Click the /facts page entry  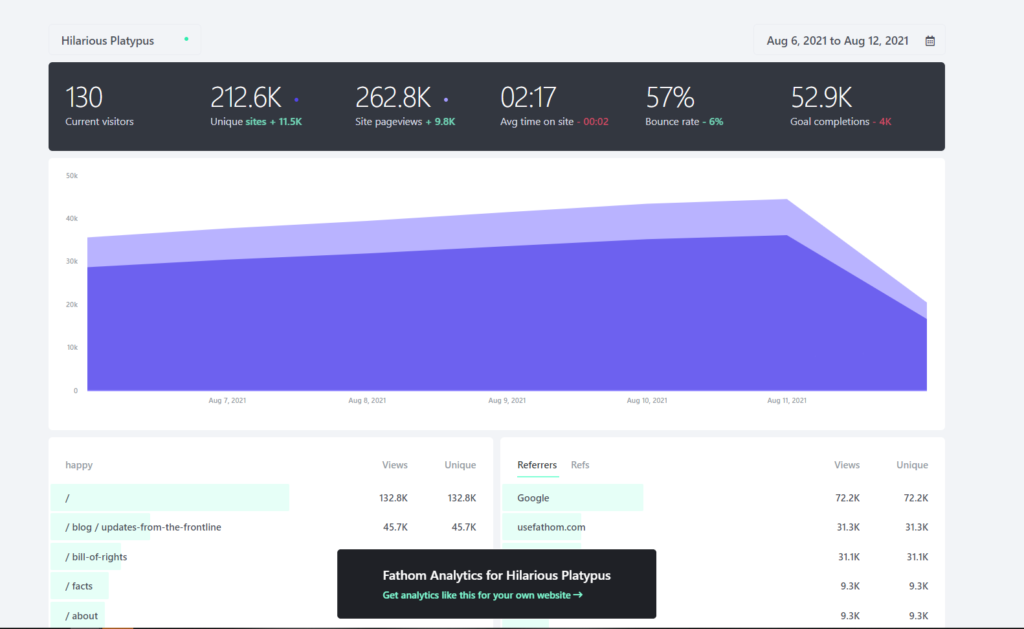[x=82, y=586]
